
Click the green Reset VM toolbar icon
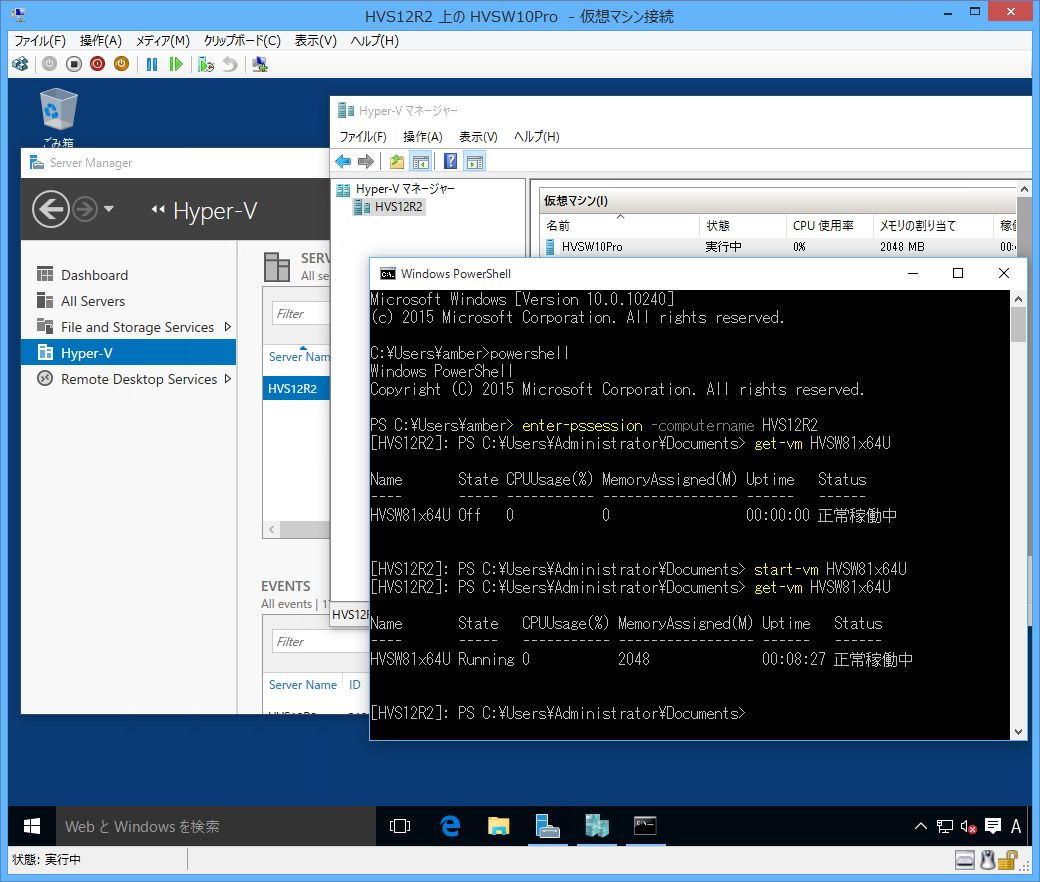click(x=176, y=64)
